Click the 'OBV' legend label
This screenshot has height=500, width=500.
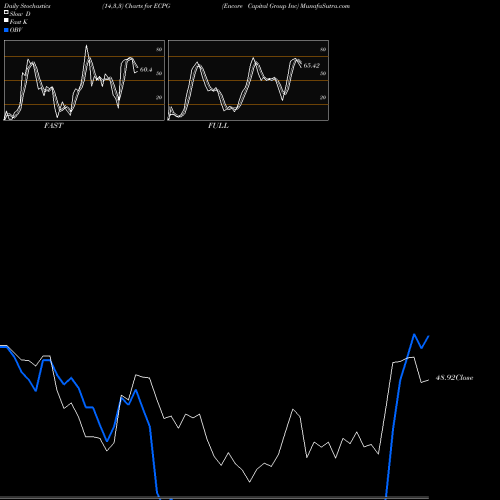tap(16, 30)
